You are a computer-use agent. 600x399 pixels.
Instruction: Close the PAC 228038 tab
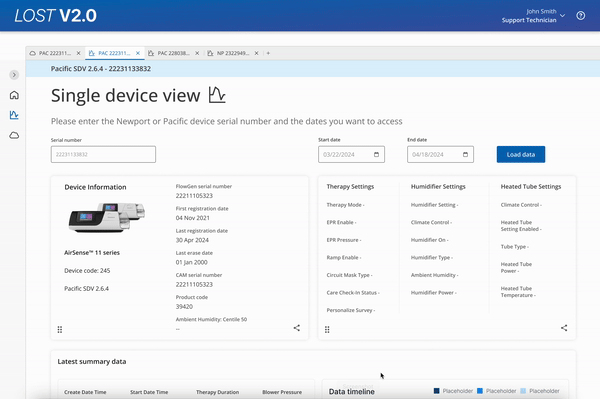(x=197, y=53)
